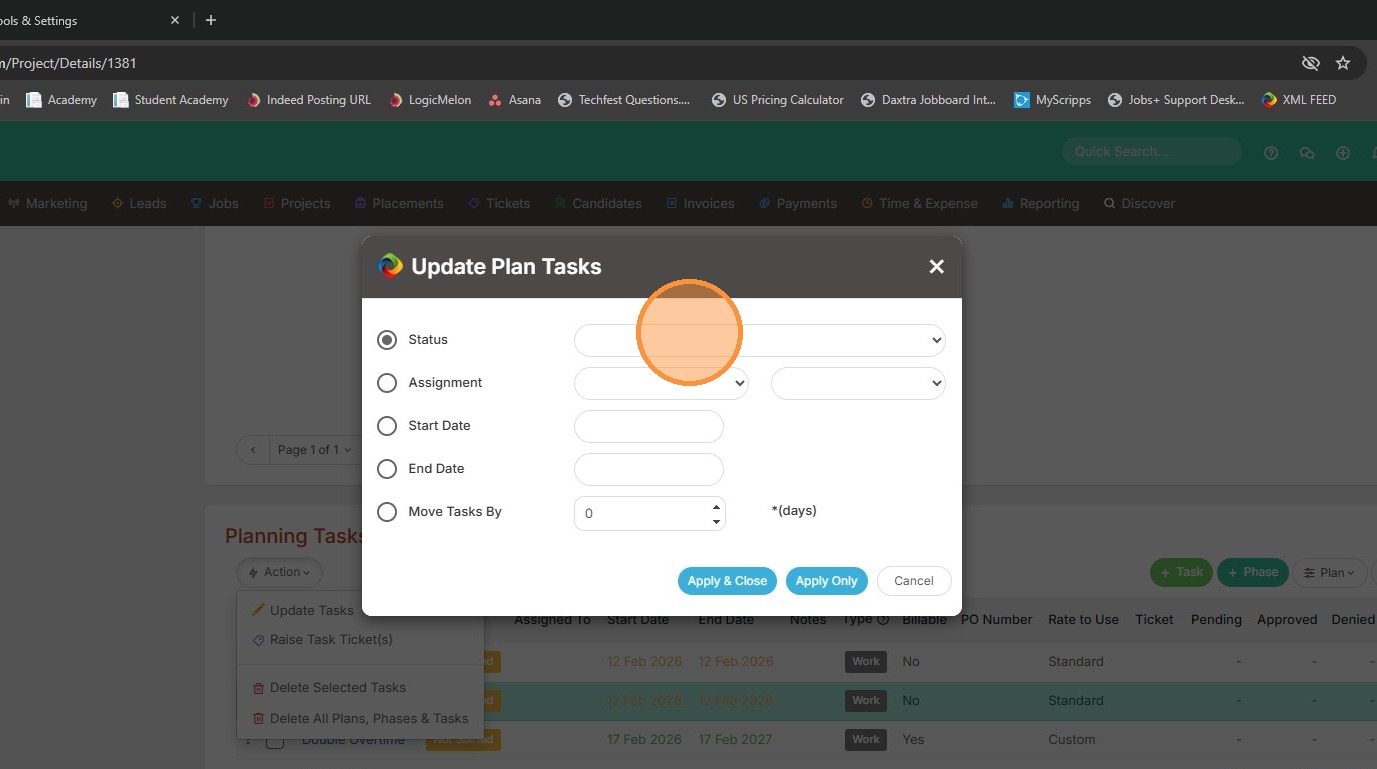Click the Type column info icon

pos(883,620)
